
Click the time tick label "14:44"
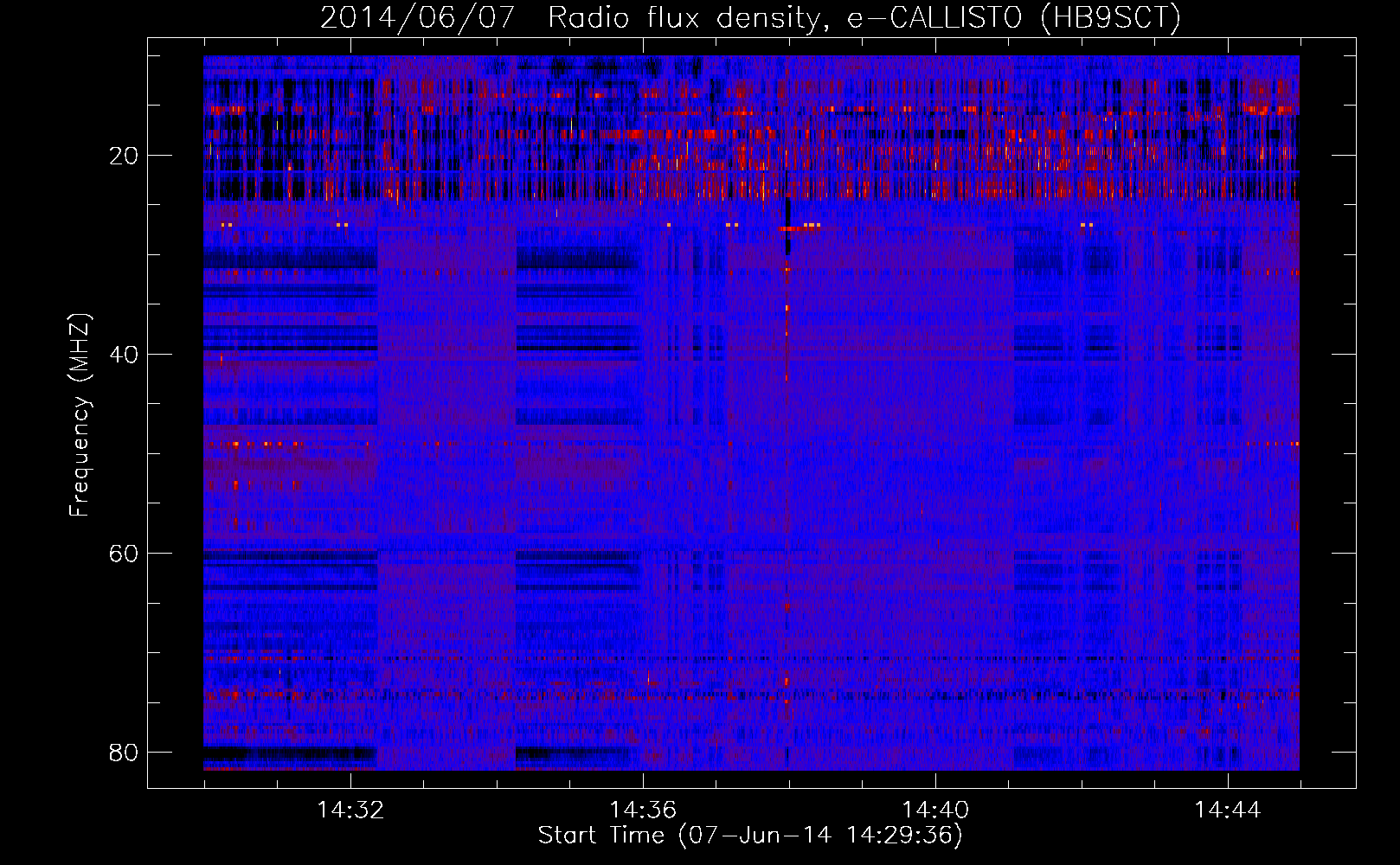tap(1228, 811)
